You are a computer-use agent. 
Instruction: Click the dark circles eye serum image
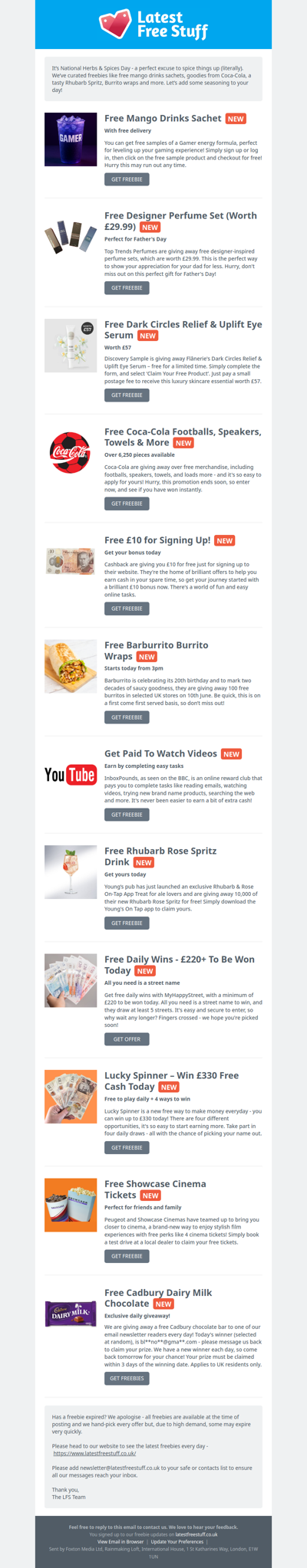[71, 344]
